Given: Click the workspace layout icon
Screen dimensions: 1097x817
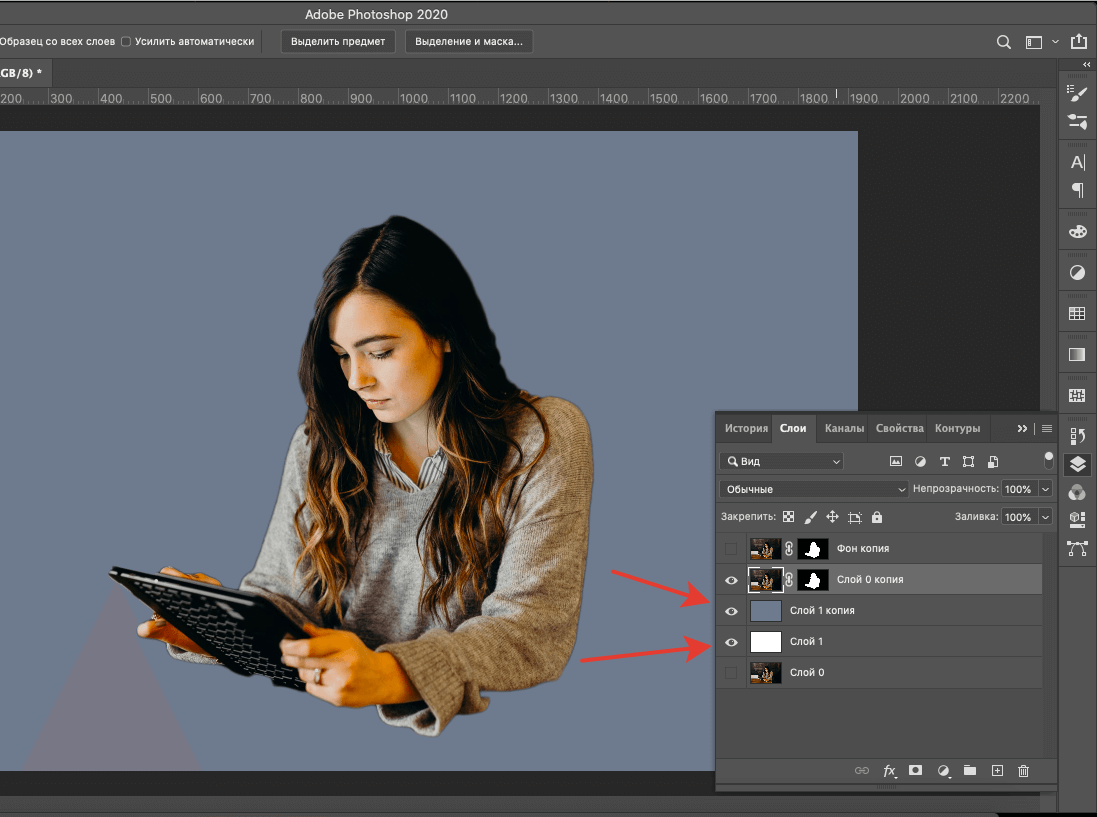Looking at the screenshot, I should pyautogui.click(x=1033, y=42).
